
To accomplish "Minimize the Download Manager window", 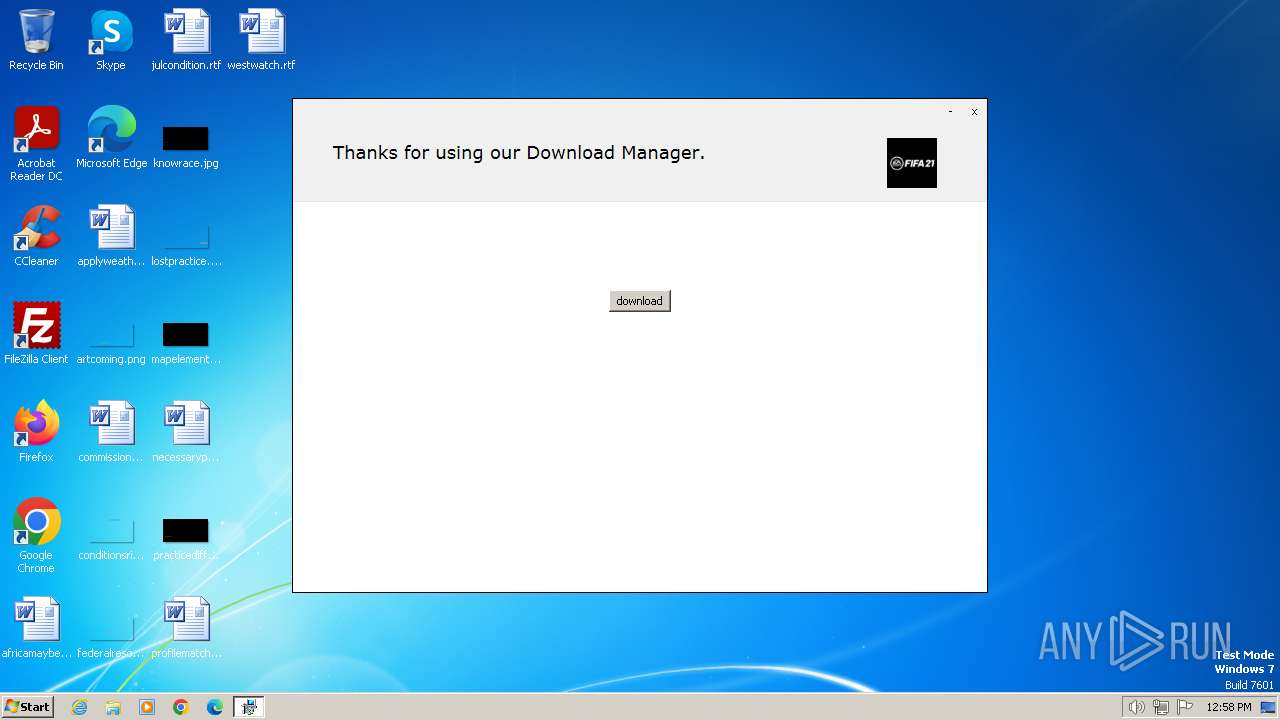I will (x=950, y=112).
